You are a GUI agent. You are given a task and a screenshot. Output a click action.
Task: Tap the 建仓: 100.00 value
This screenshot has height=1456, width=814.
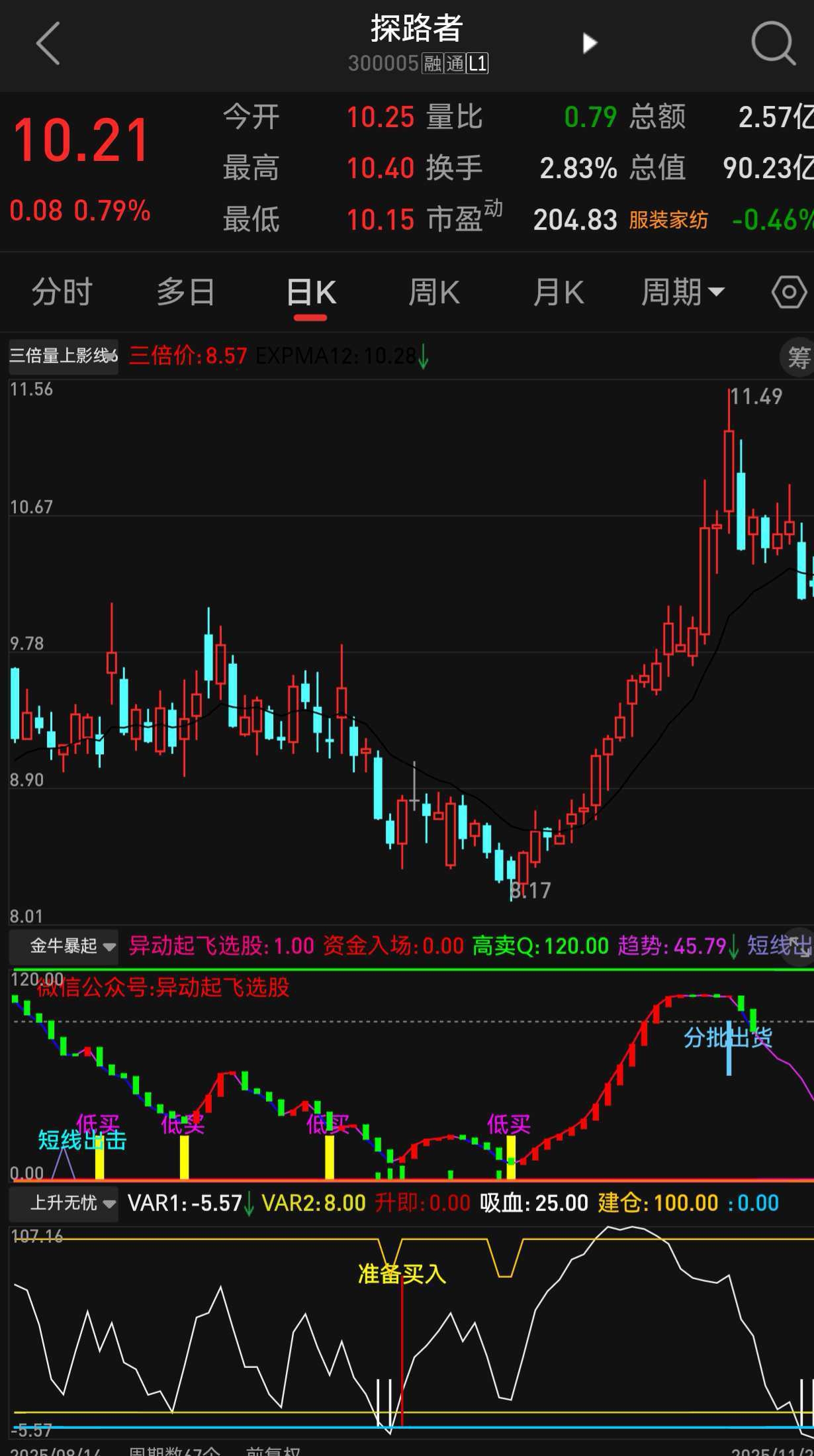tap(658, 1203)
